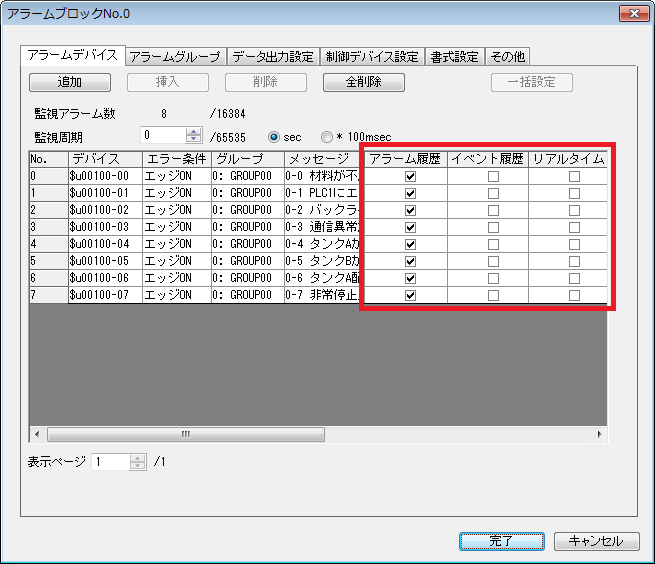The height and width of the screenshot is (564, 655).
Task: Go to the 書式設定 tab
Action: click(x=454, y=56)
